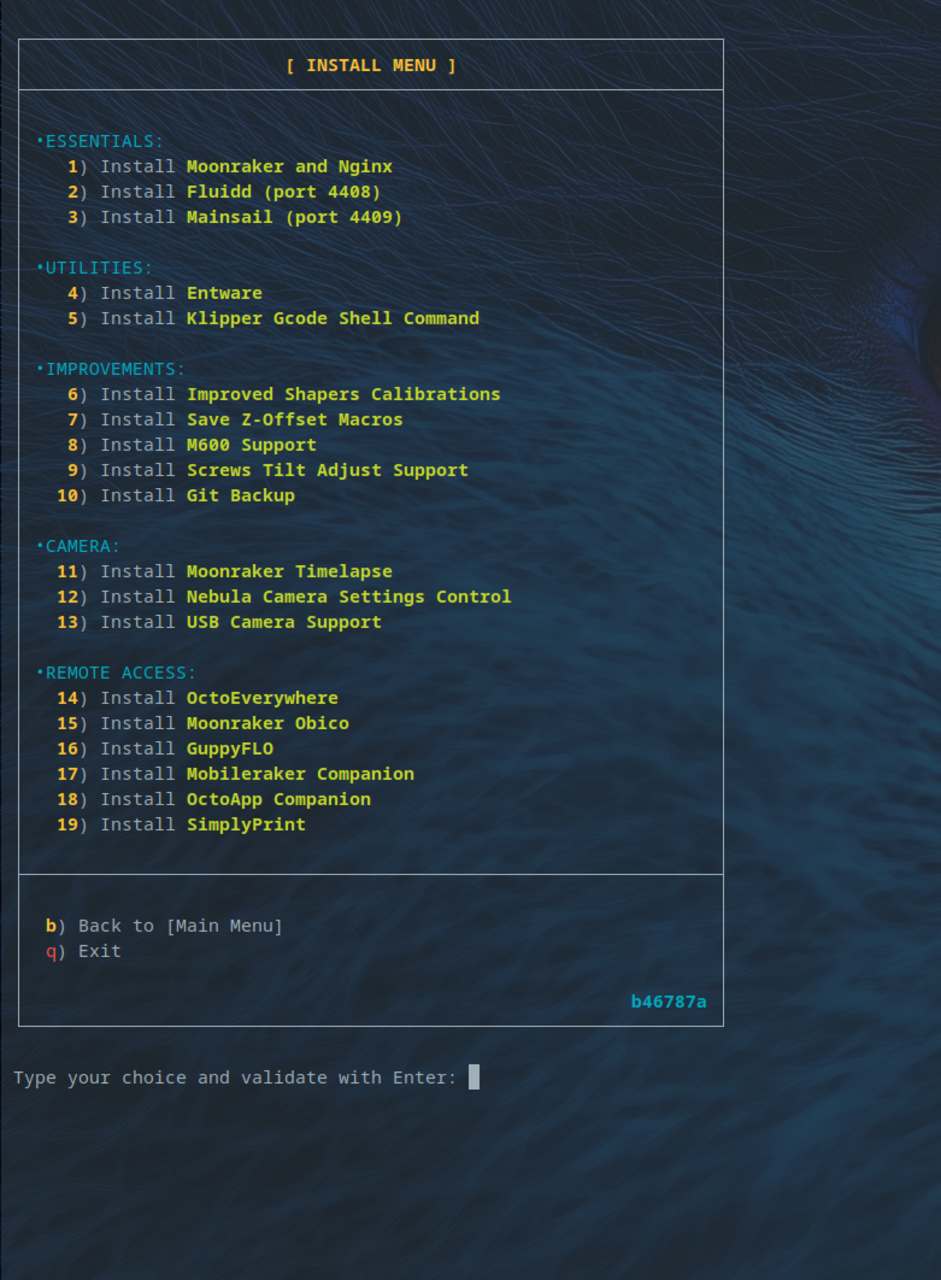This screenshot has height=1280, width=941.
Task: Click the Install Moonraker Timelapse entry
Action: (225, 571)
